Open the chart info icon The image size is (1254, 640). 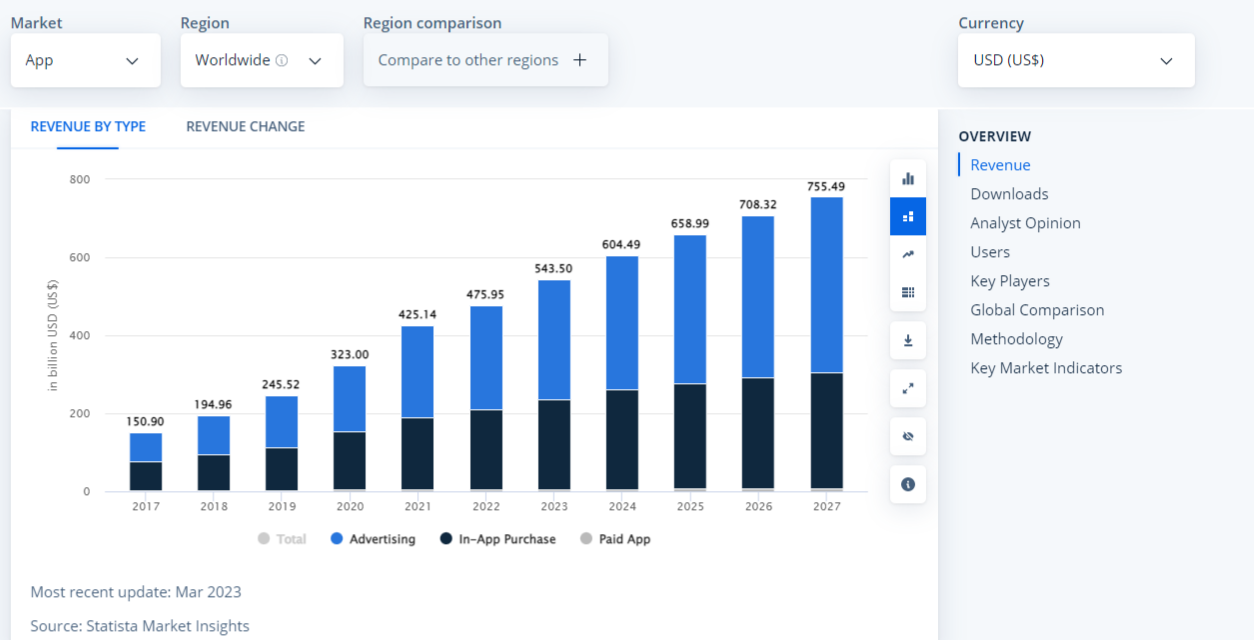908,484
